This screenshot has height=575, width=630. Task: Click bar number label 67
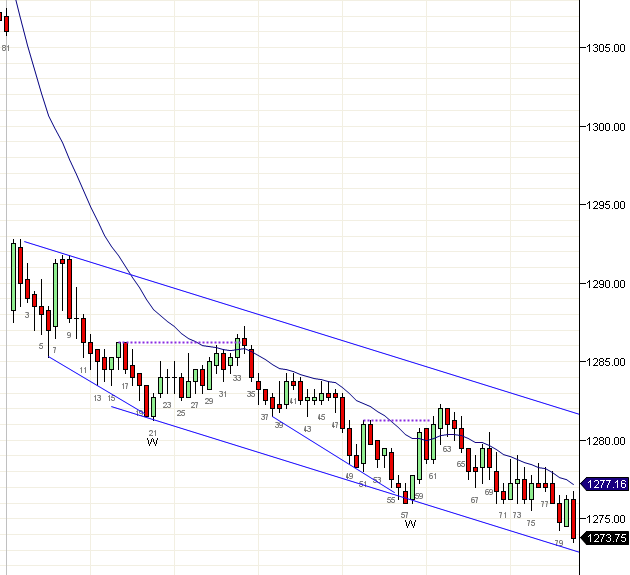tap(475, 500)
